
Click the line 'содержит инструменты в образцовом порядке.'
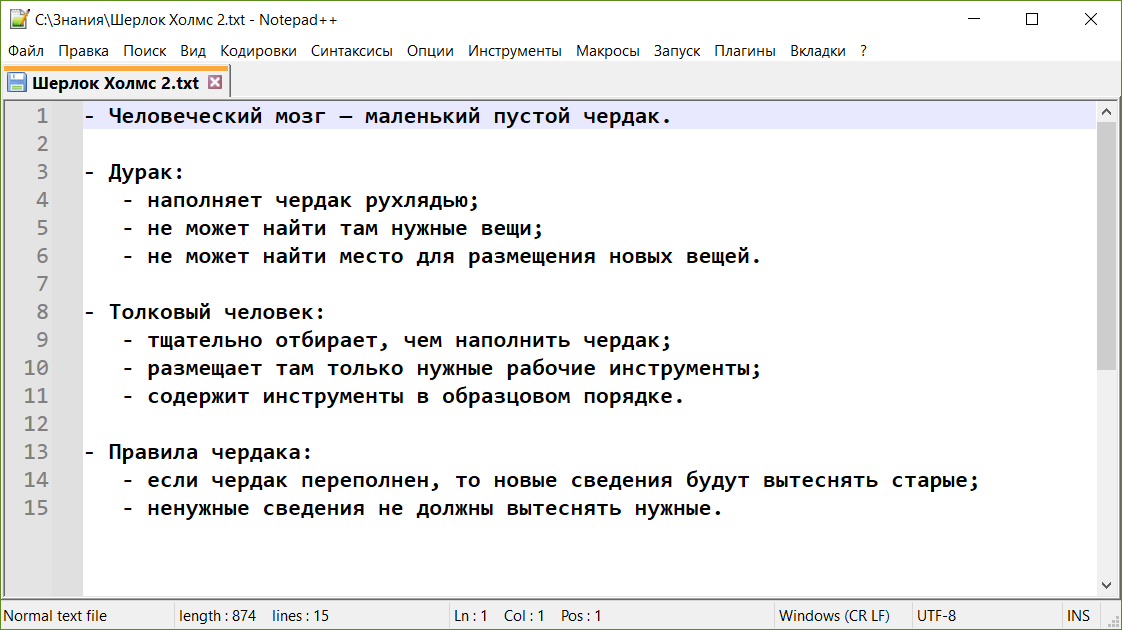coord(416,396)
